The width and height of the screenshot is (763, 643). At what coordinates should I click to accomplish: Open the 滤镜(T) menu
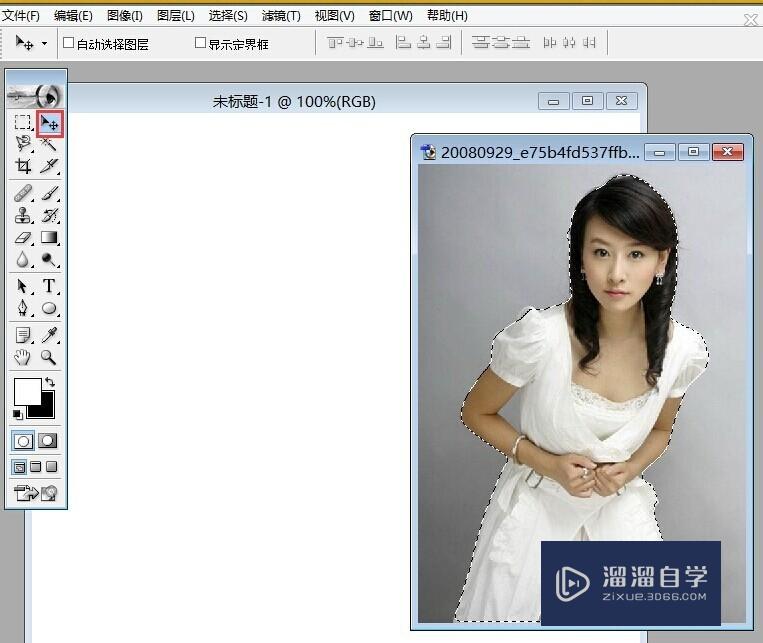click(x=281, y=16)
